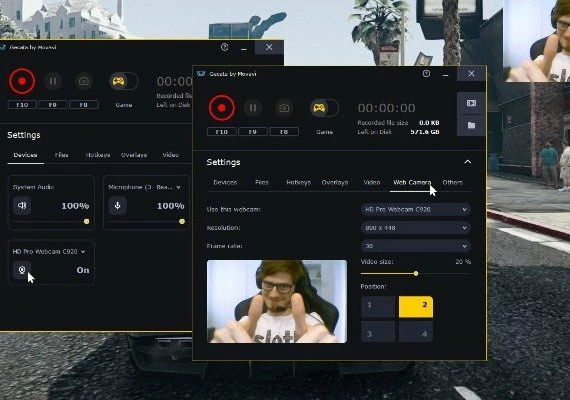Open the Resolution dropdown
Viewport: 570px width, 400px height.
point(416,228)
